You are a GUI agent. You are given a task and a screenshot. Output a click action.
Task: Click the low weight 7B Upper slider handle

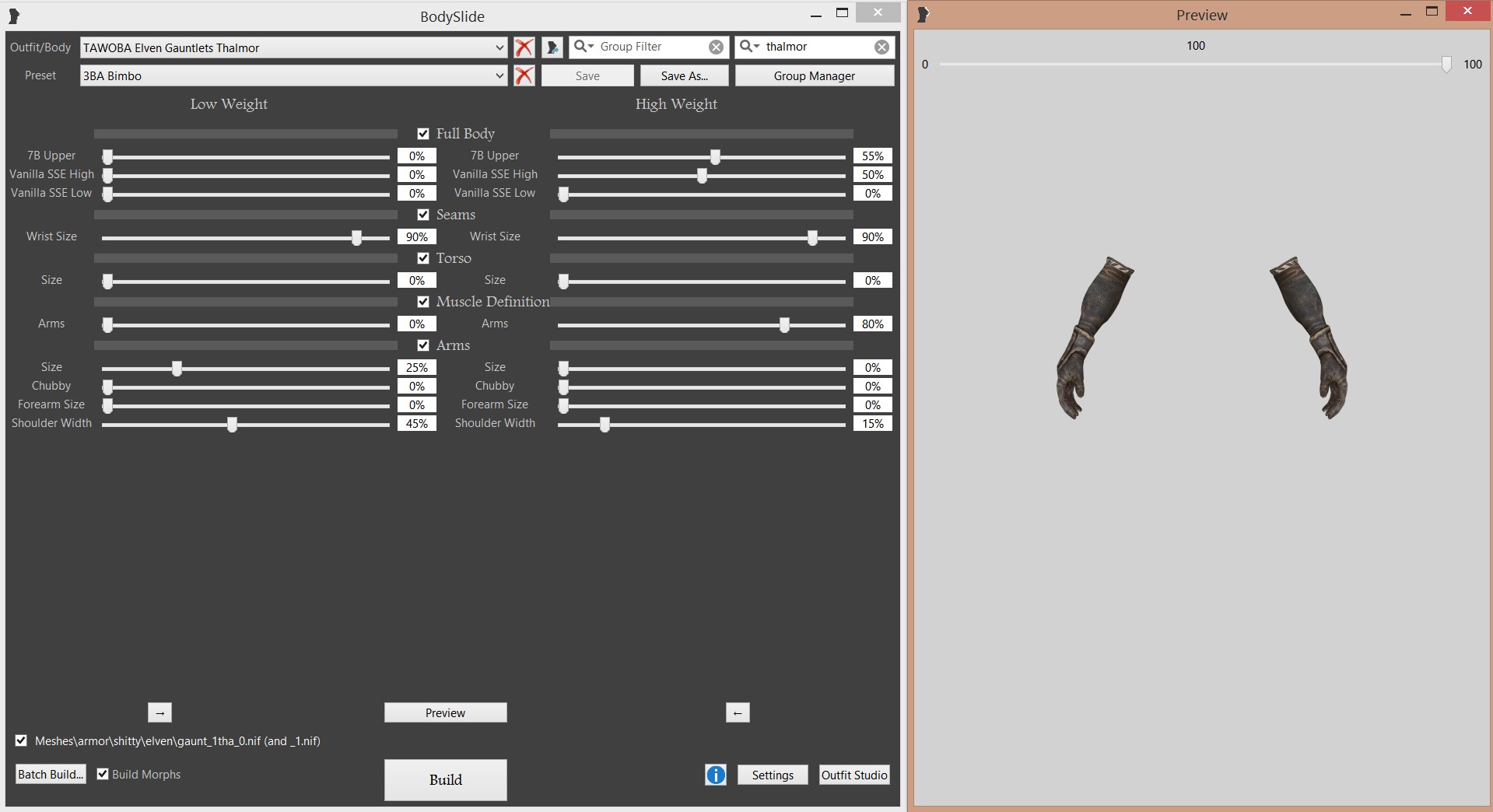(108, 157)
